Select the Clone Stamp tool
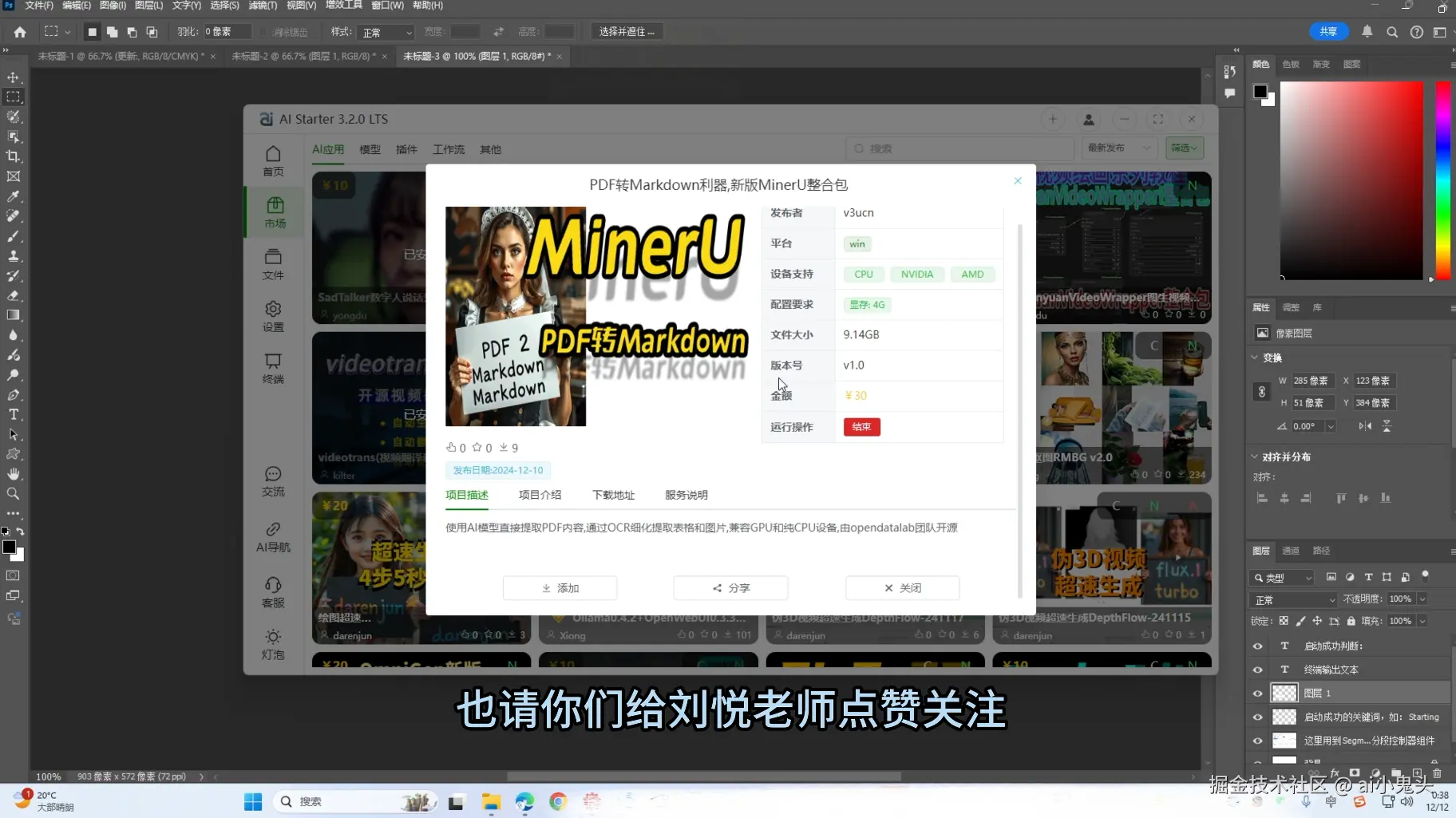Screen dimensions: 1456x818 [x=14, y=256]
